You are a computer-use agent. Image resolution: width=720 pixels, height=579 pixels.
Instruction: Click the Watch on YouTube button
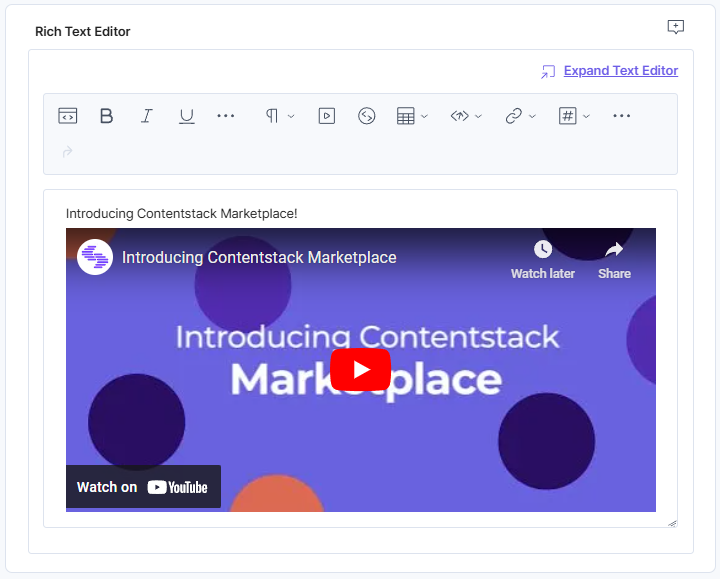tap(143, 487)
